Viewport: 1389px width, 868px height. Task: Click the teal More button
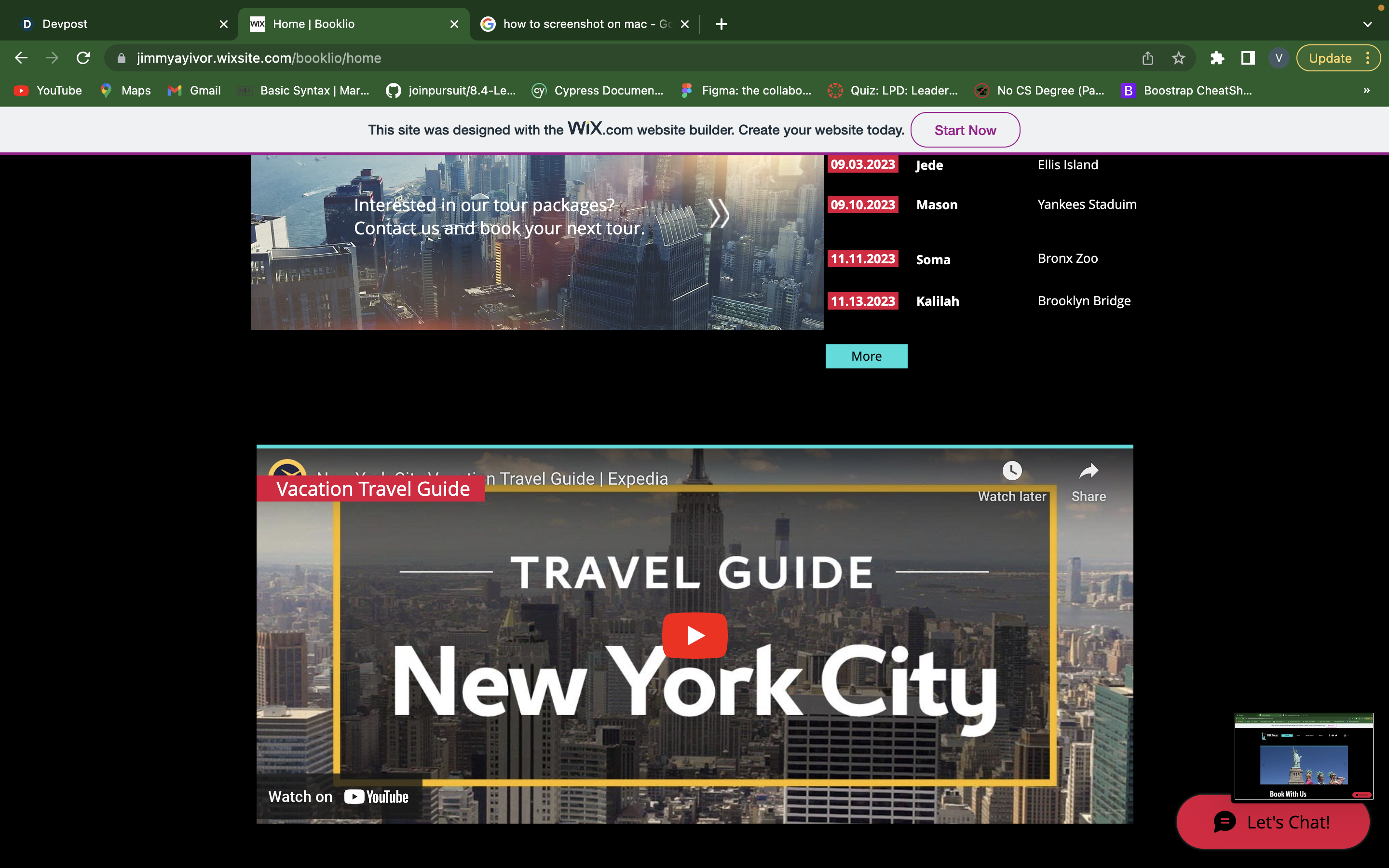[x=866, y=356]
